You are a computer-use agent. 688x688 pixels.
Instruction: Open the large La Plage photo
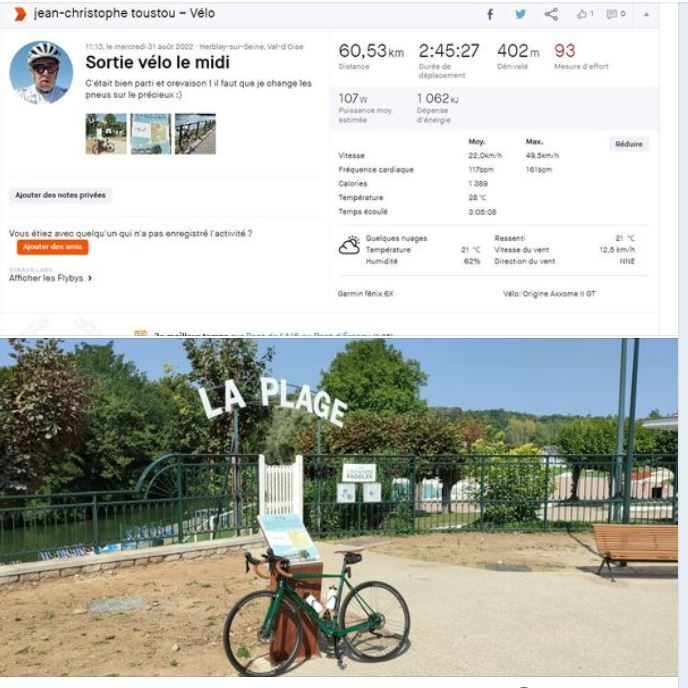point(339,507)
